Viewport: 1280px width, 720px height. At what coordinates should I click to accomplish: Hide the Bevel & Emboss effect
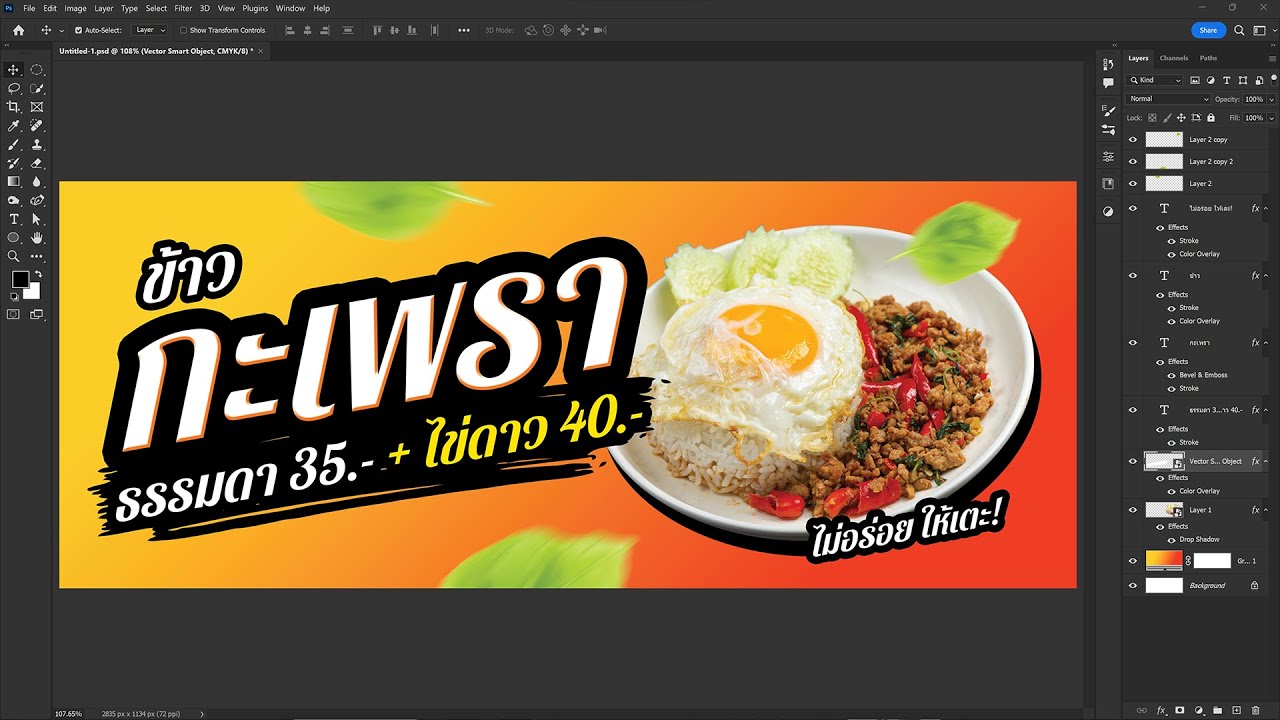tap(1172, 375)
